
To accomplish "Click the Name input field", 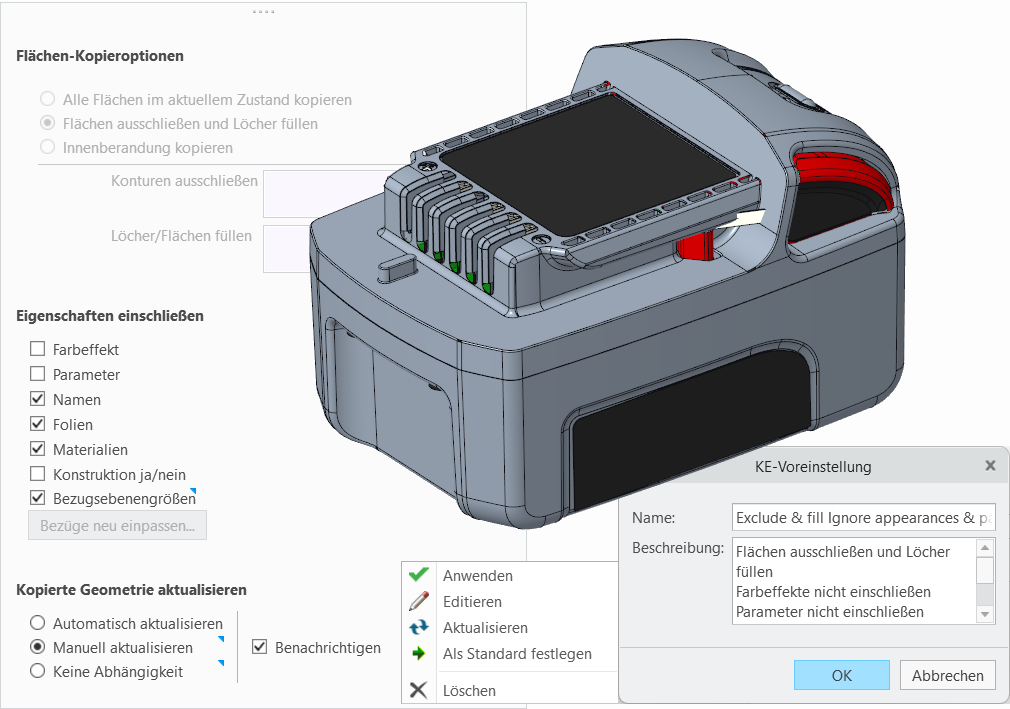I will 864,518.
